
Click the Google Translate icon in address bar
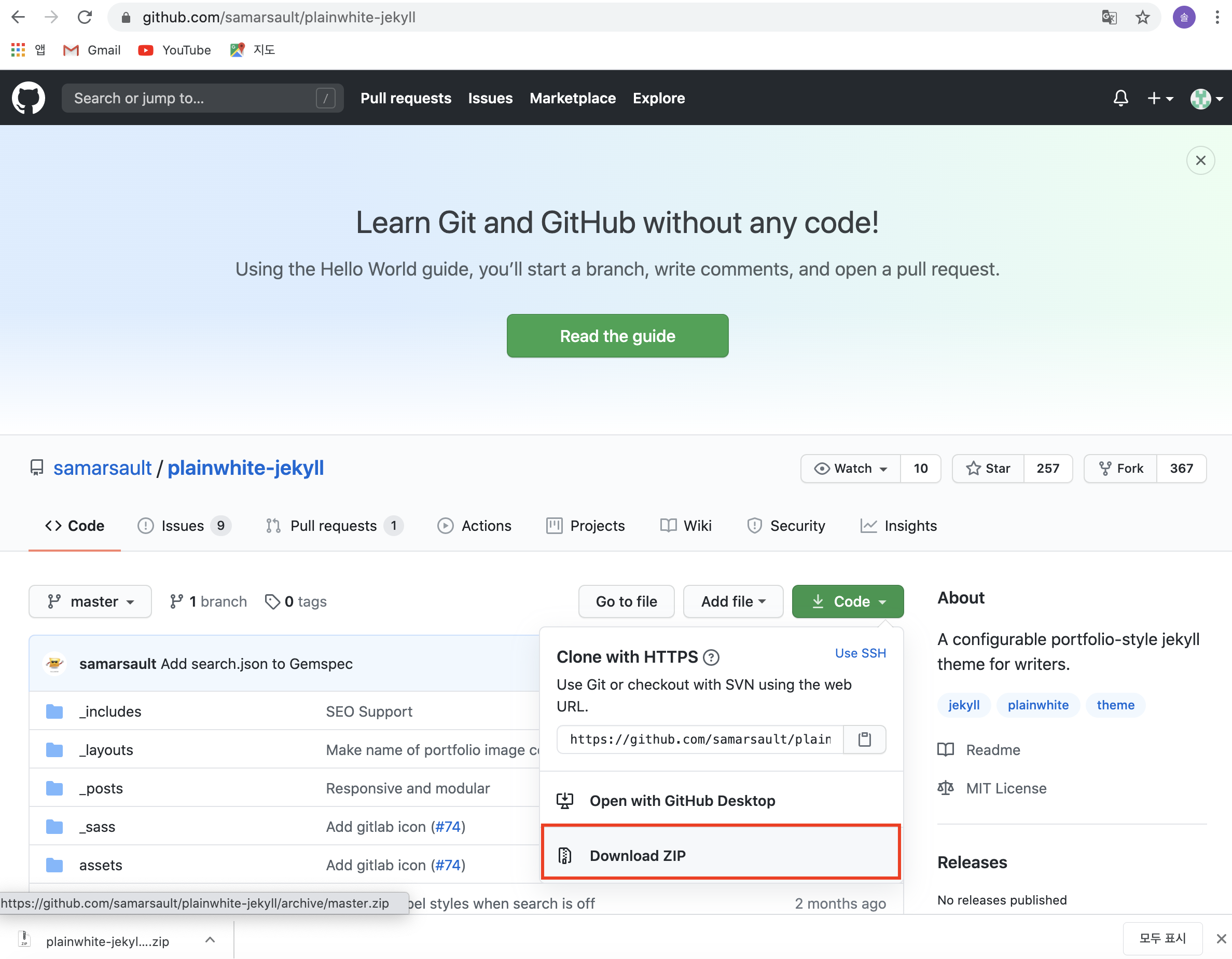pyautogui.click(x=1109, y=18)
